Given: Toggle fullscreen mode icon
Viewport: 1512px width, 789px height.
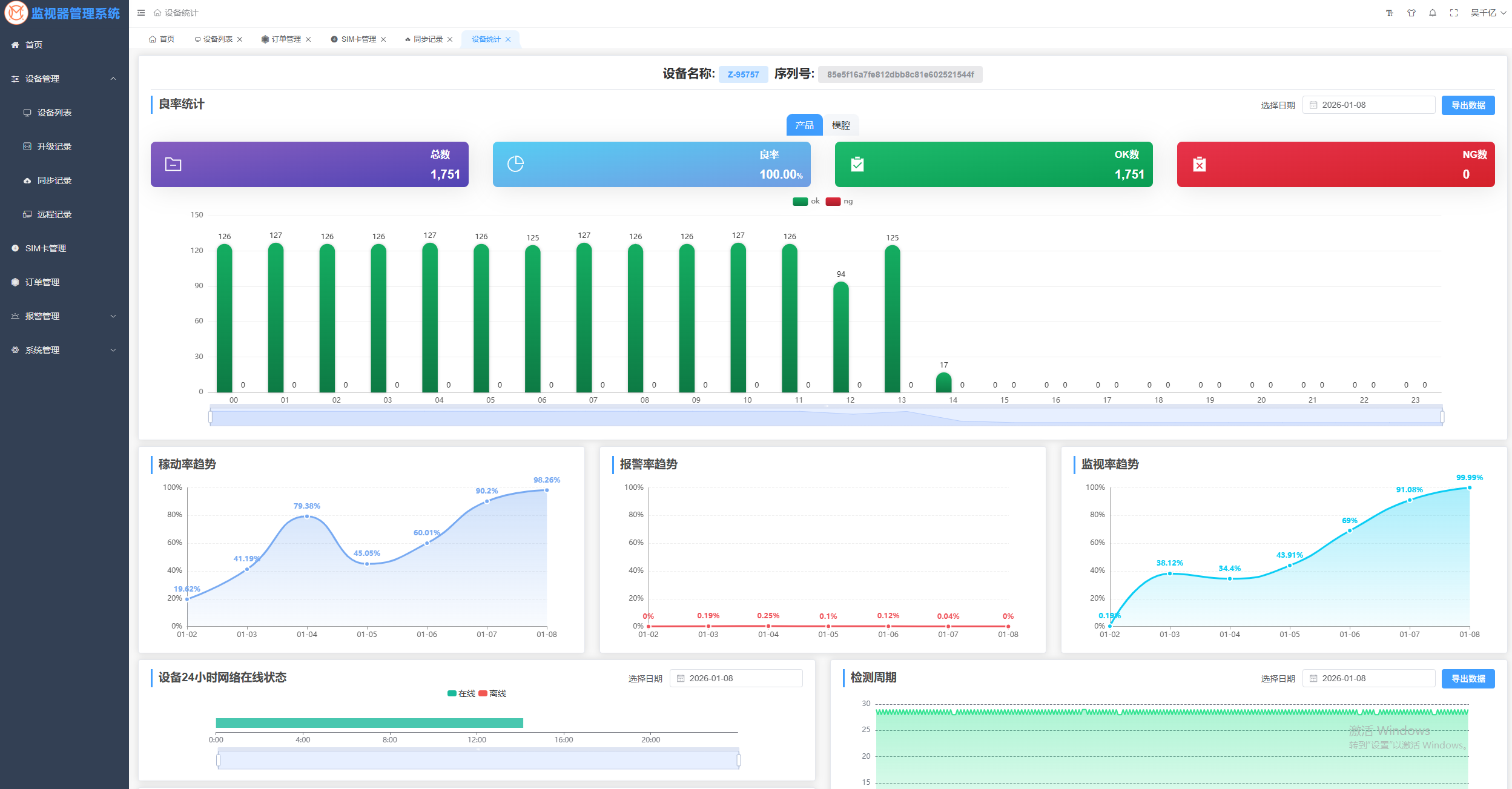Looking at the screenshot, I should tap(1454, 13).
